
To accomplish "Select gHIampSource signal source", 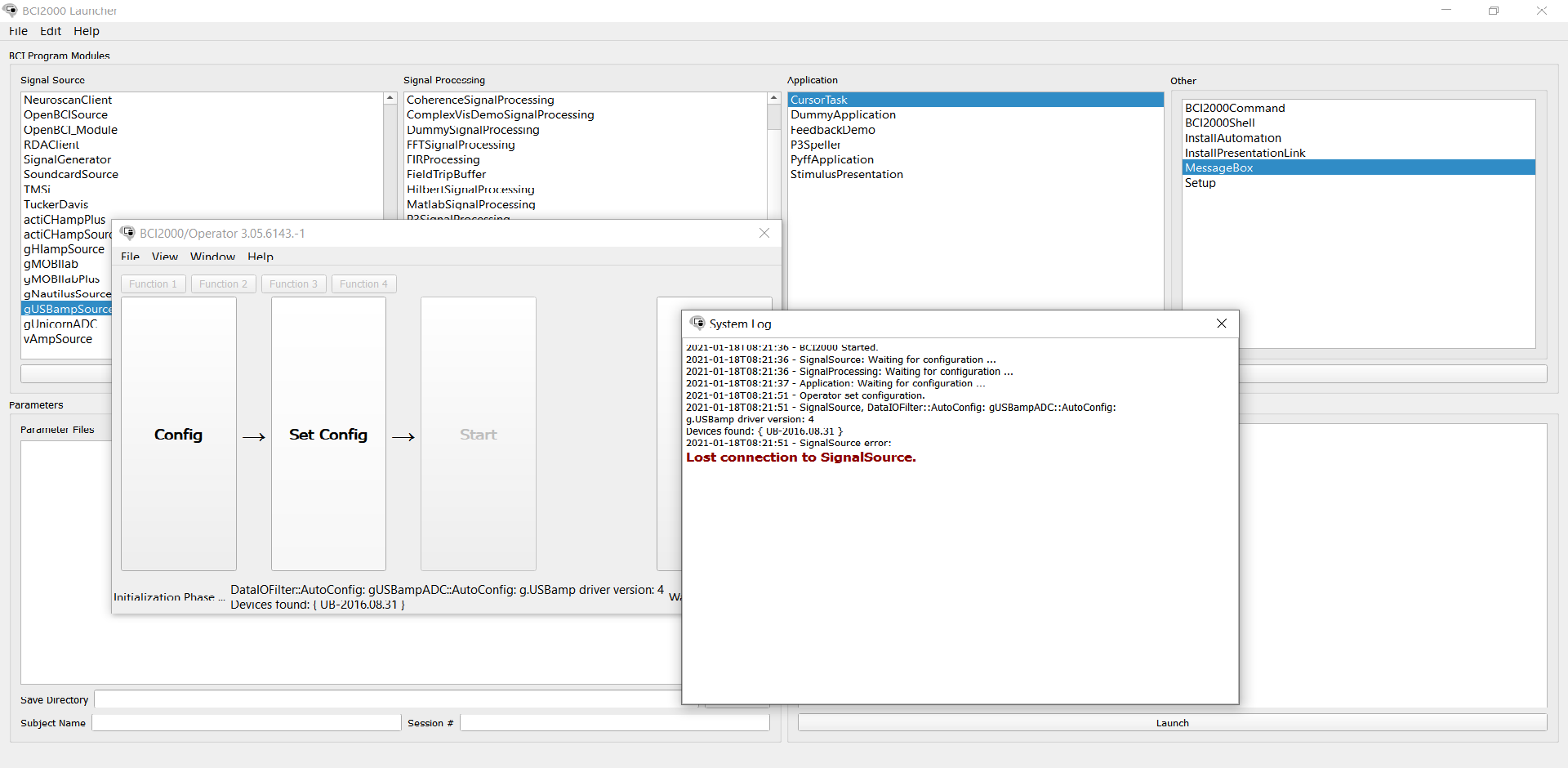I will click(x=64, y=249).
